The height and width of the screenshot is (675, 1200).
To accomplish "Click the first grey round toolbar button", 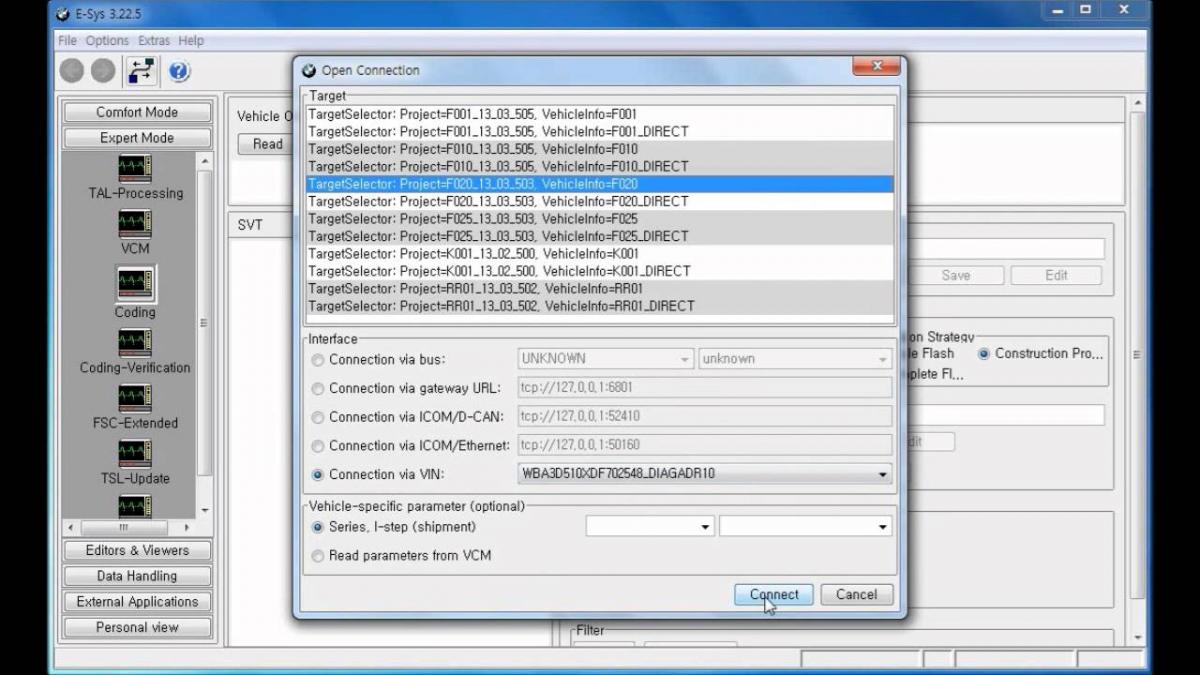I will [72, 71].
